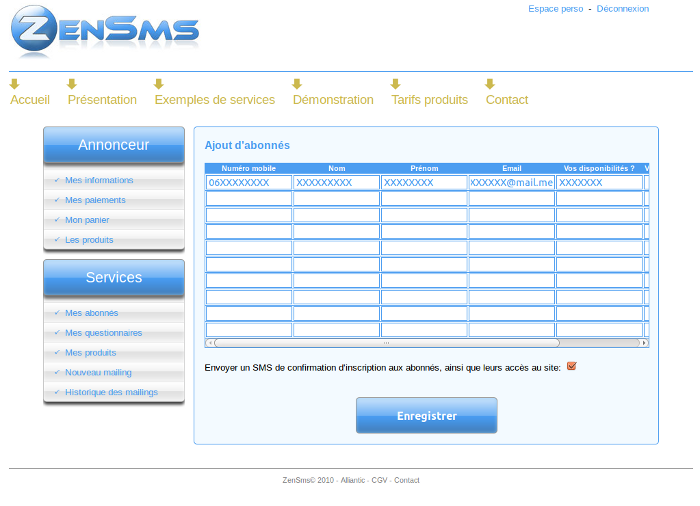Screen dimensions: 700x506
Task: Open the Tarifs produits menu item
Action: tap(429, 100)
